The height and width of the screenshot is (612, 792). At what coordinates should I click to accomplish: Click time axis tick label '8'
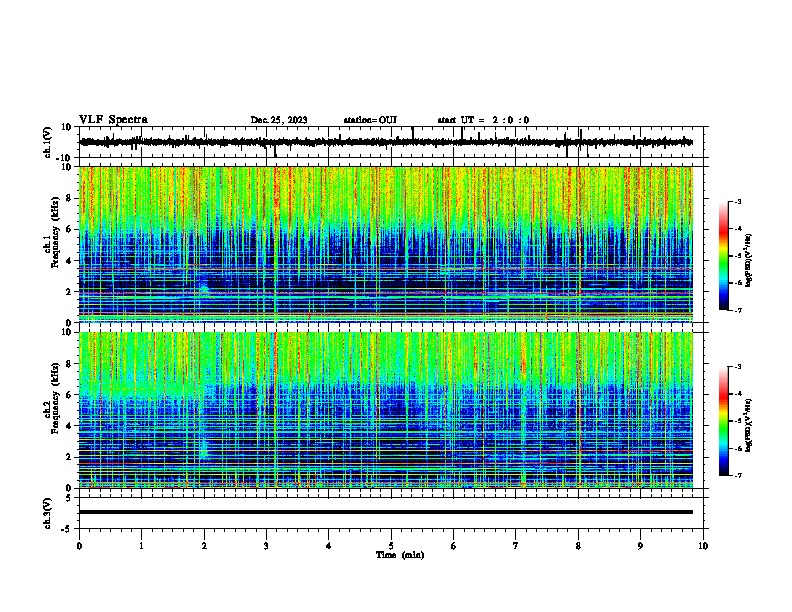[578, 546]
